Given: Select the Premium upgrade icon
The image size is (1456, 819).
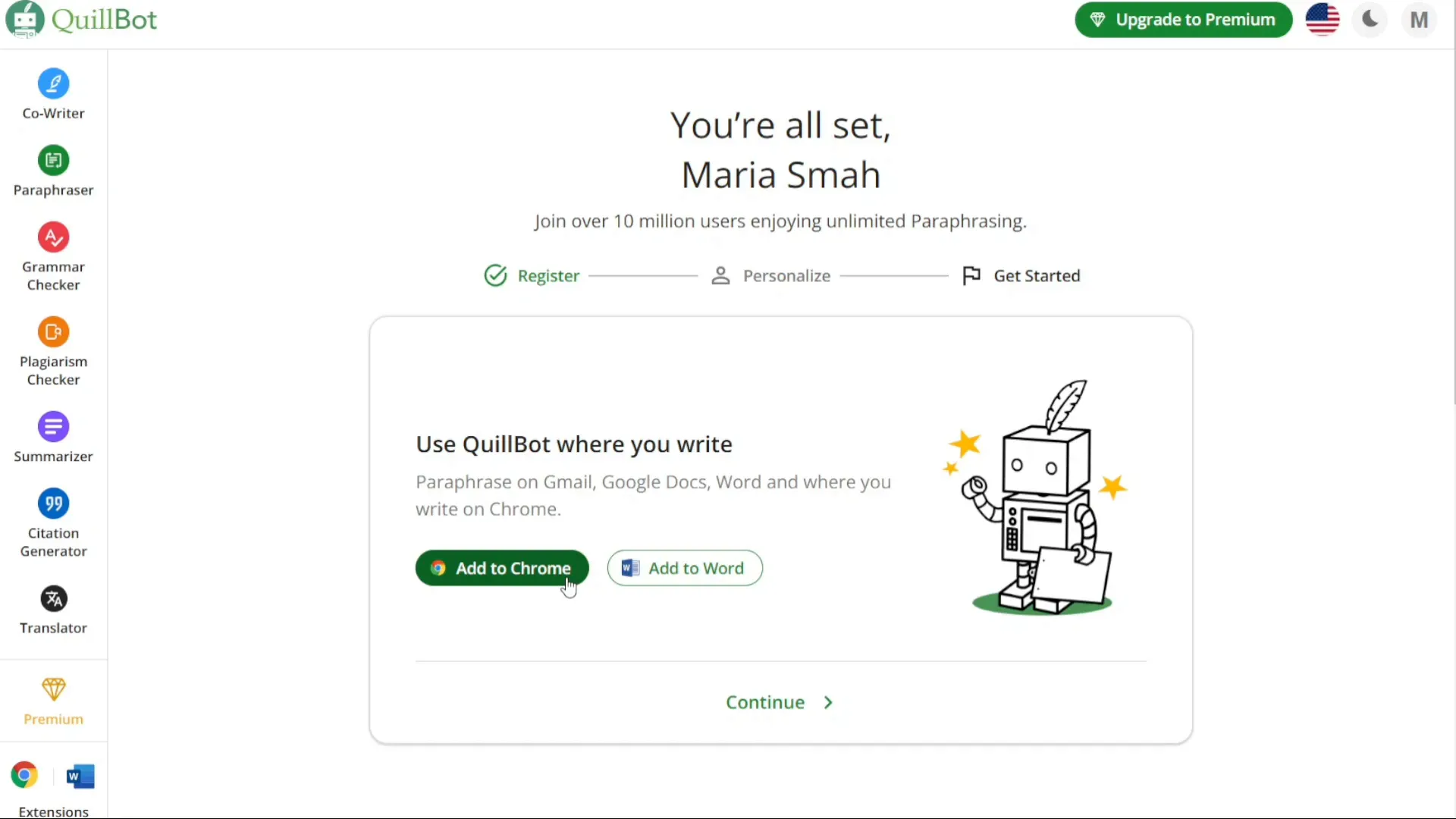Looking at the screenshot, I should [1097, 20].
